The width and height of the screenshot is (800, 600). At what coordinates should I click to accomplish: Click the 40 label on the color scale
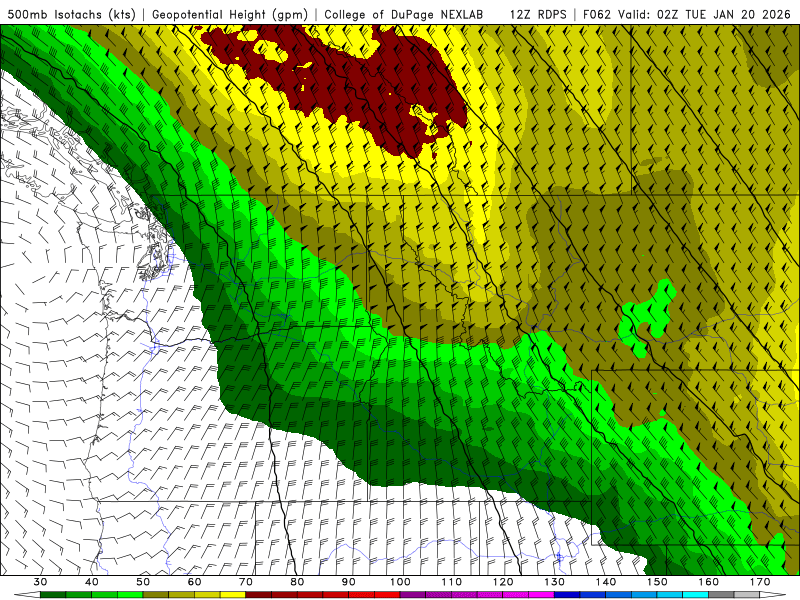(92, 582)
